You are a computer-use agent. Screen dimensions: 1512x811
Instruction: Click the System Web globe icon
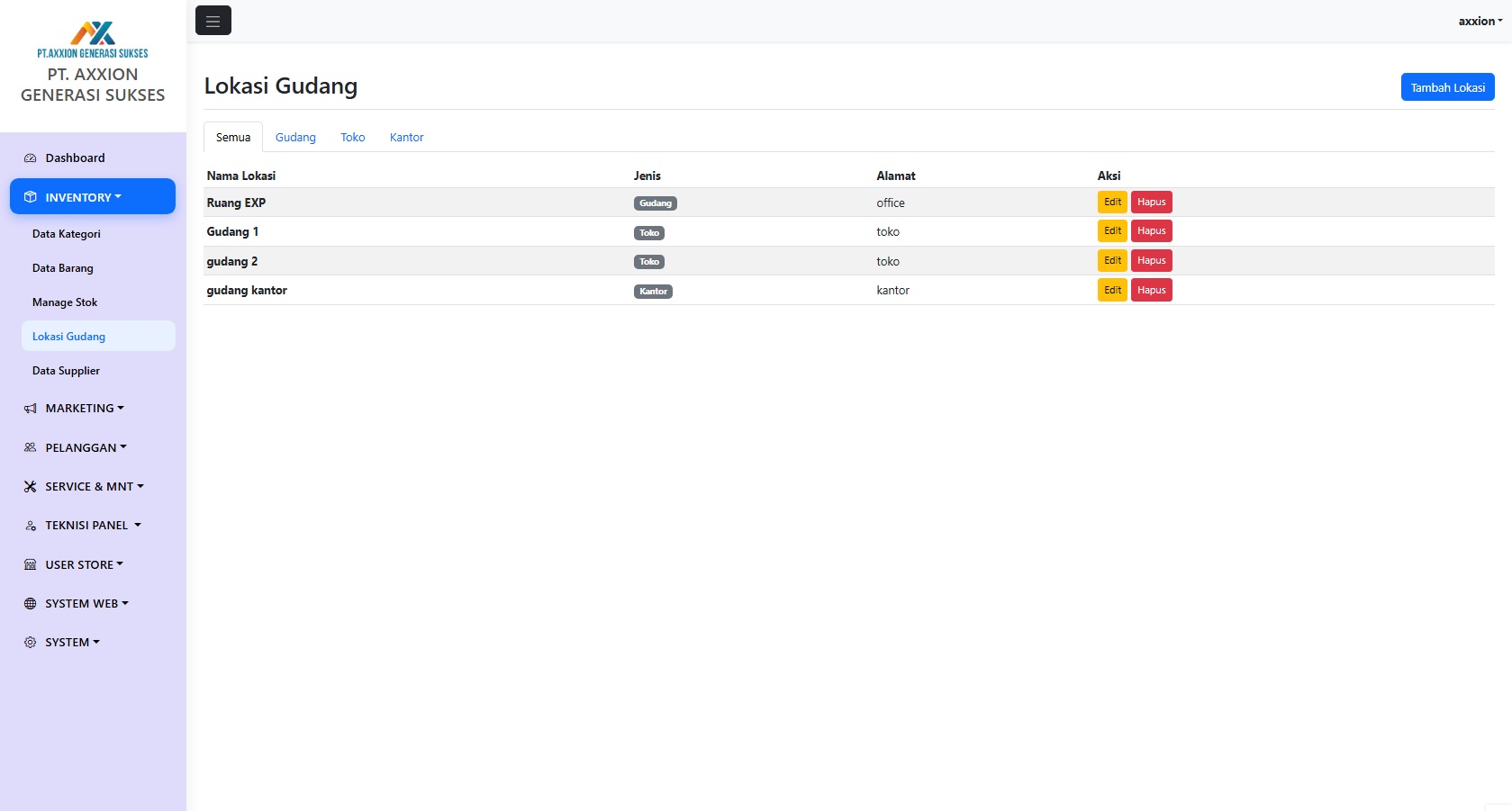[x=30, y=603]
